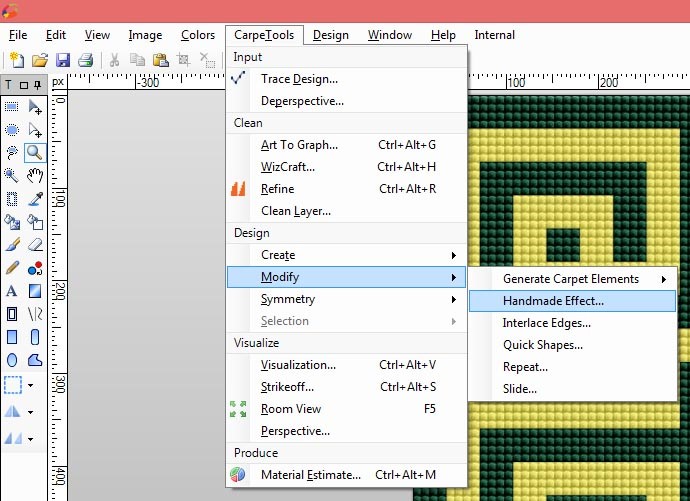Open the Design menu in menu bar
The height and width of the screenshot is (501, 690).
[x=330, y=35]
